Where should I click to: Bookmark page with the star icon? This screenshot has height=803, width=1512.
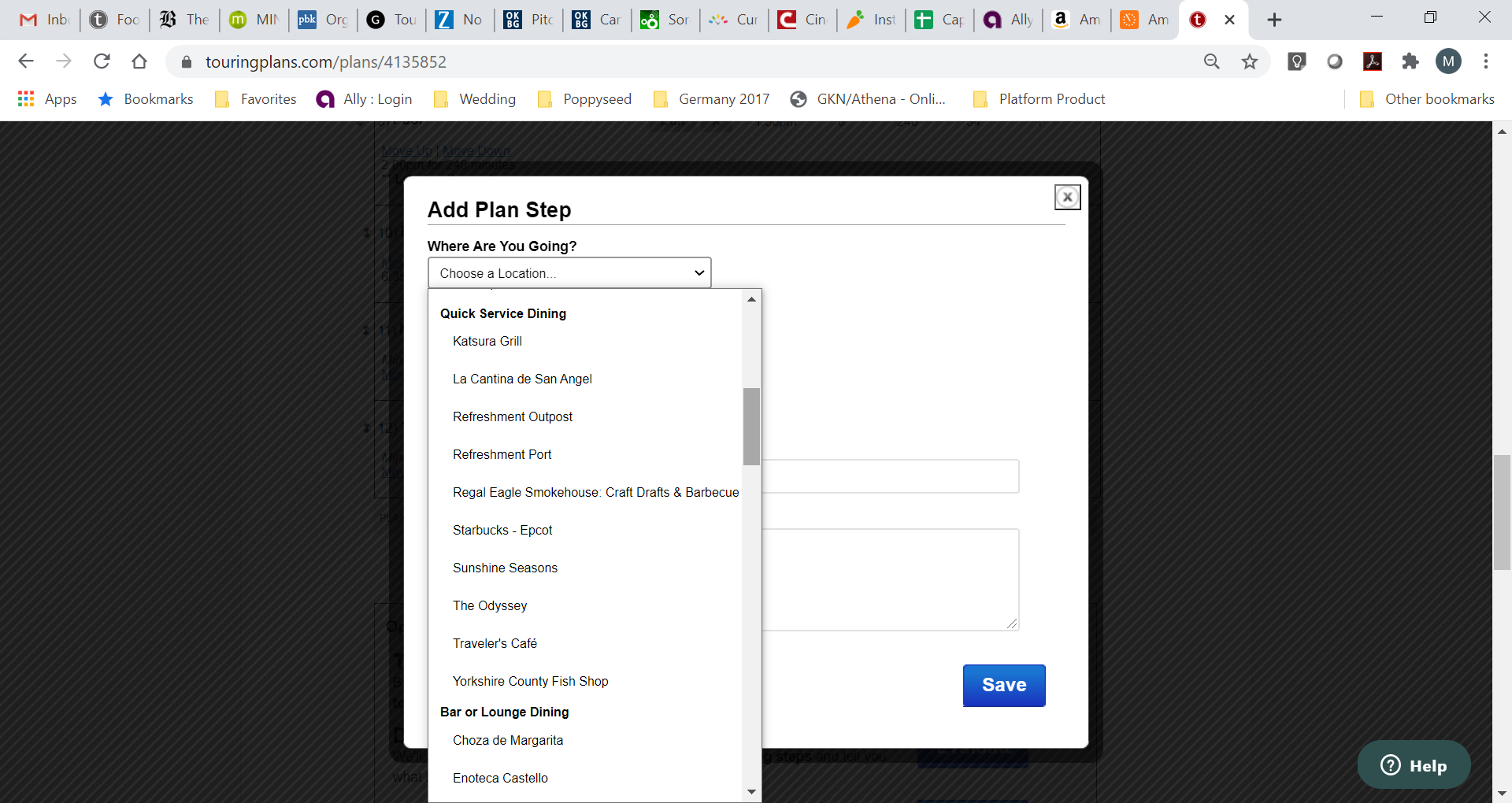pyautogui.click(x=1250, y=61)
